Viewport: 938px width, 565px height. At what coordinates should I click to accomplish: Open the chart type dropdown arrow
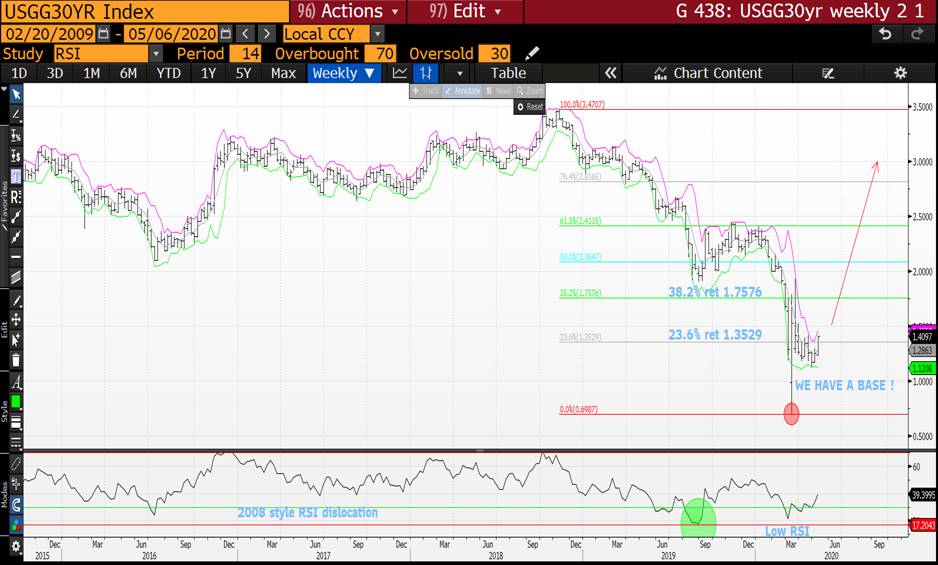click(x=459, y=74)
